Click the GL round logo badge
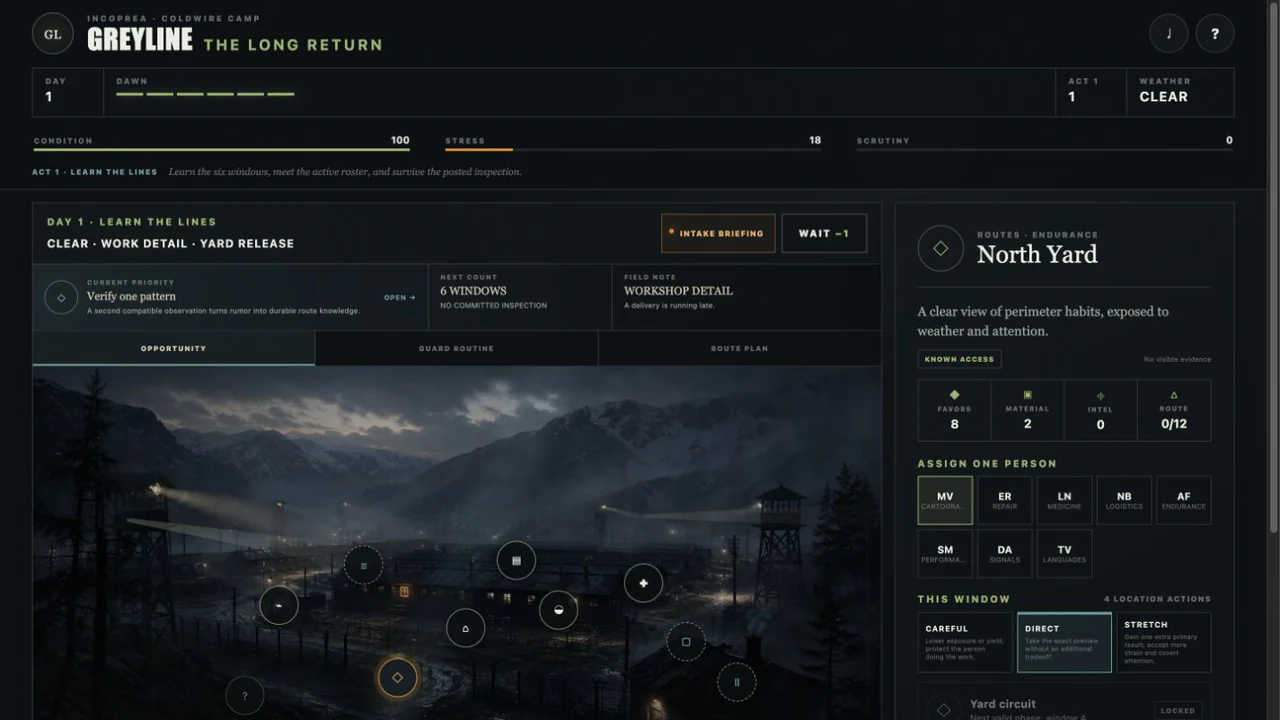 pos(52,34)
